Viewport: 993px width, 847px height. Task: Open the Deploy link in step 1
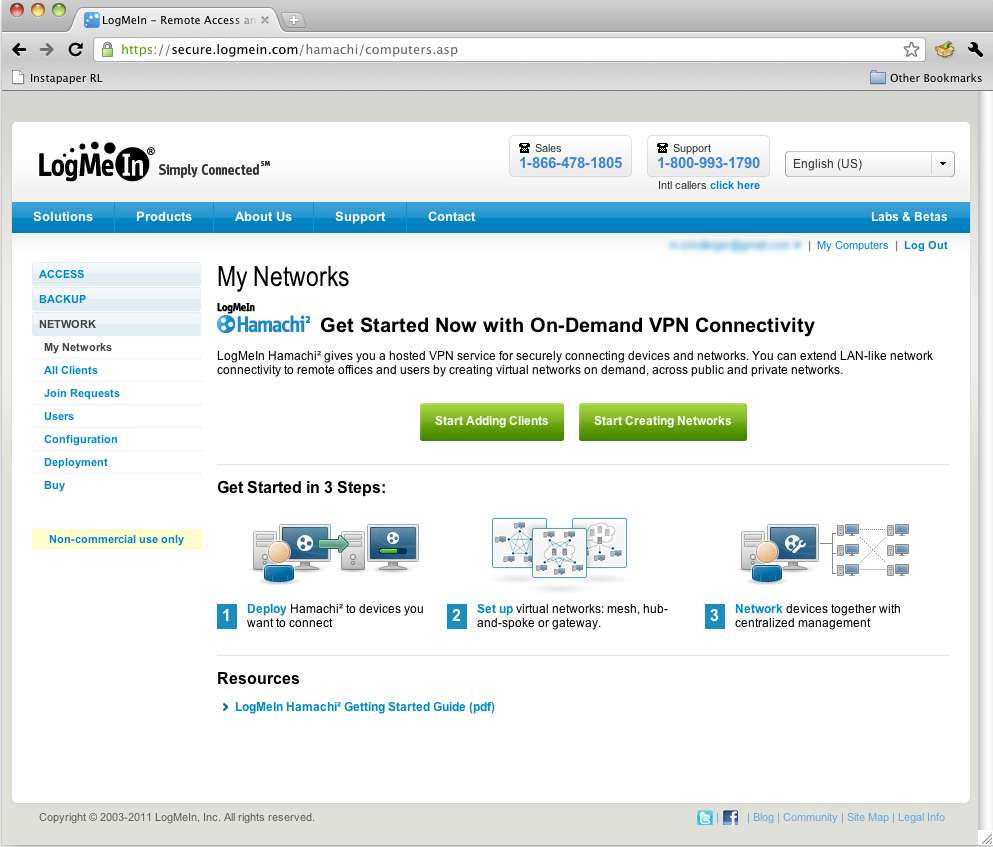click(x=267, y=609)
